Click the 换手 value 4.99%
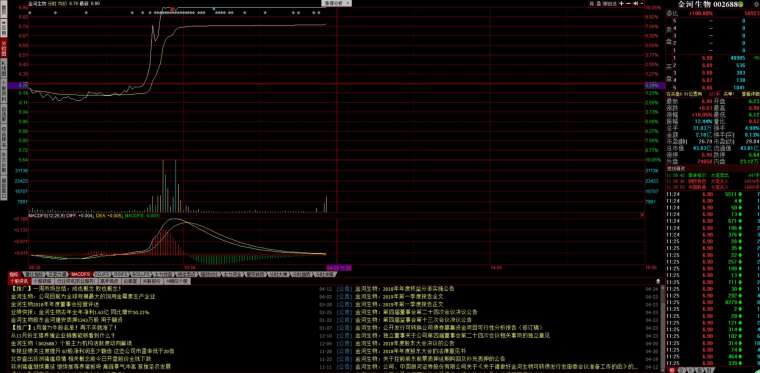Screen dimensions: 760x373 click(x=752, y=128)
